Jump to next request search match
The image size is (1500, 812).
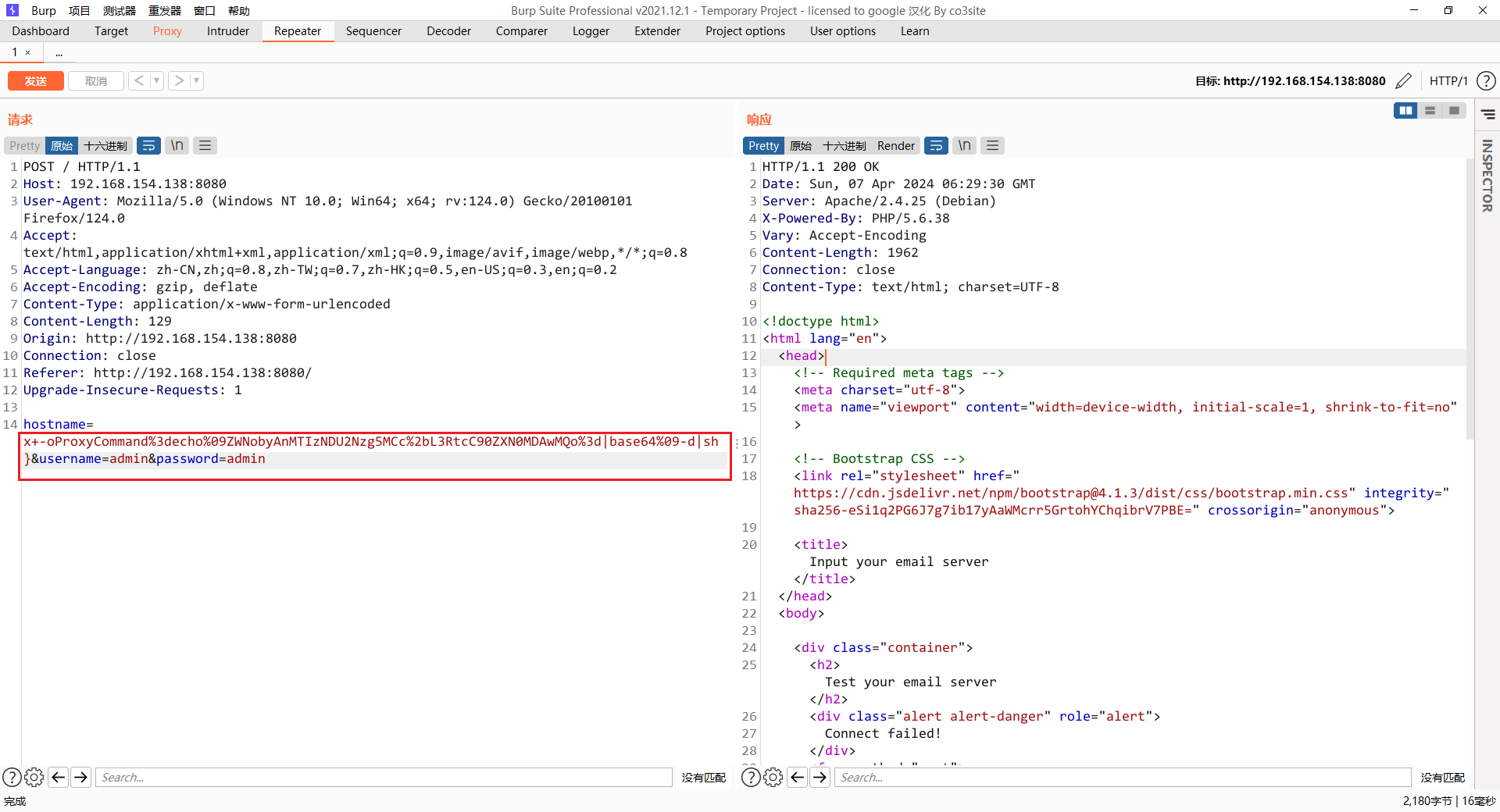coord(80,777)
